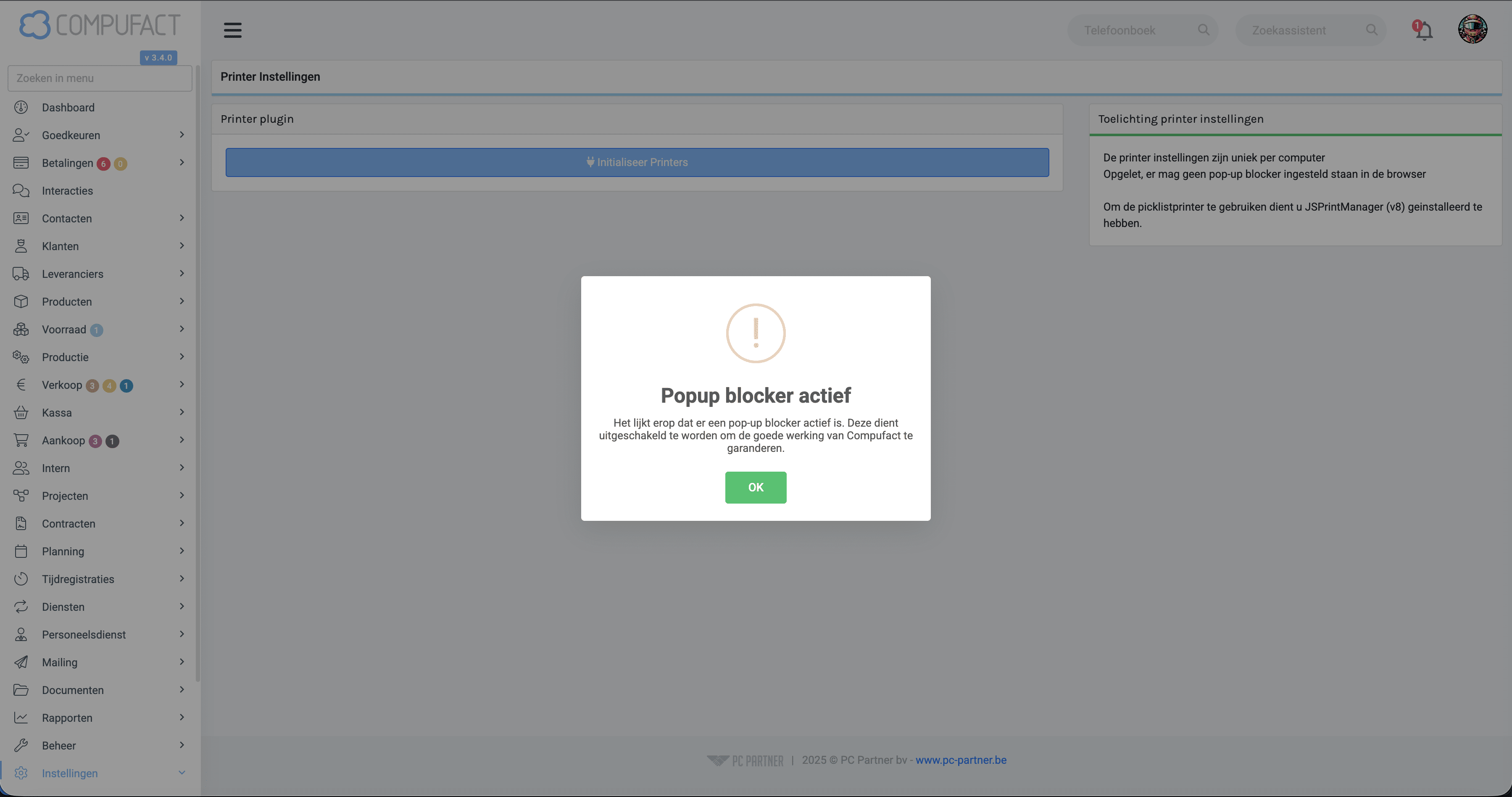Click the Goedkeuren sidebar icon
1512x797 pixels.
click(x=21, y=135)
